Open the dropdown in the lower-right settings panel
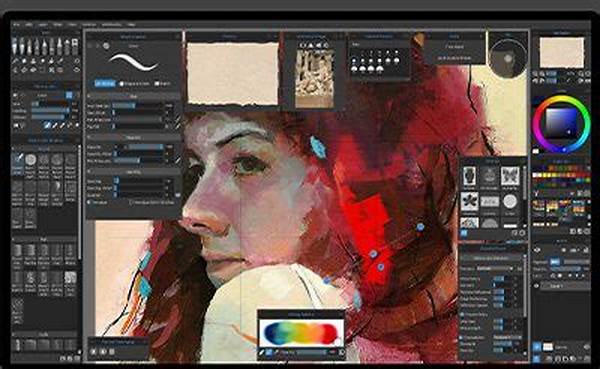This screenshot has height=369, width=600. 495,269
